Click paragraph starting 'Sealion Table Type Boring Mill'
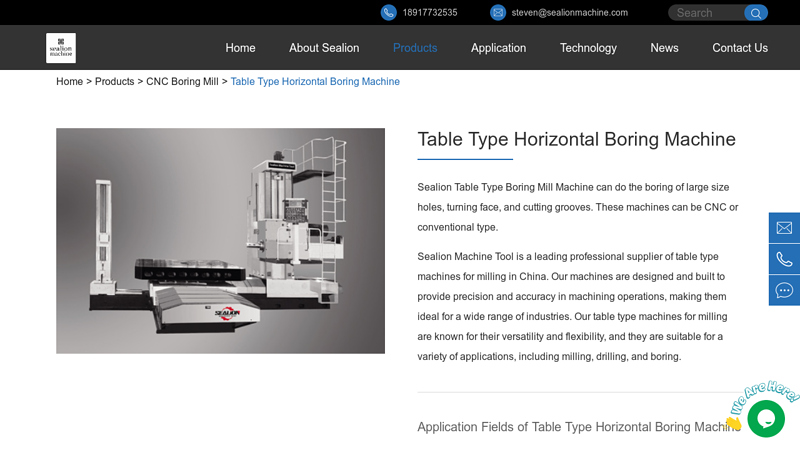Screen dimensions: 800x450 [578, 207]
